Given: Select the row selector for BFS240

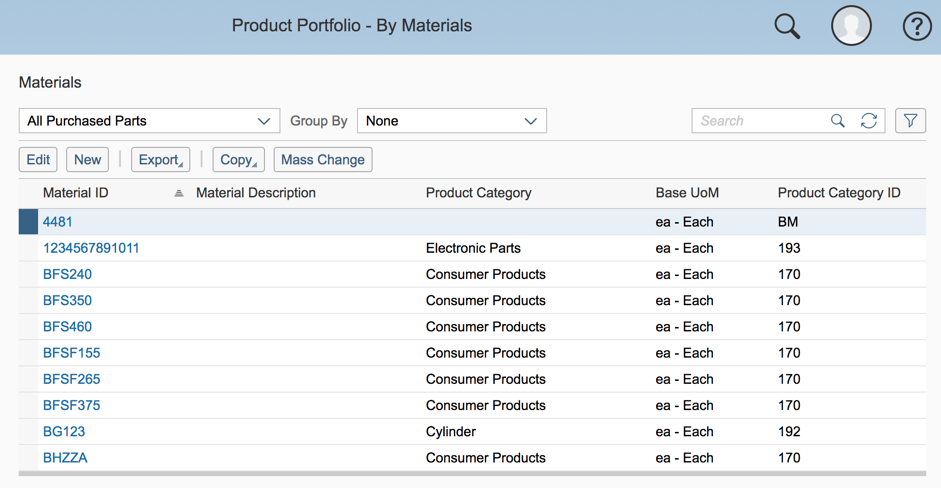Looking at the screenshot, I should (28, 274).
